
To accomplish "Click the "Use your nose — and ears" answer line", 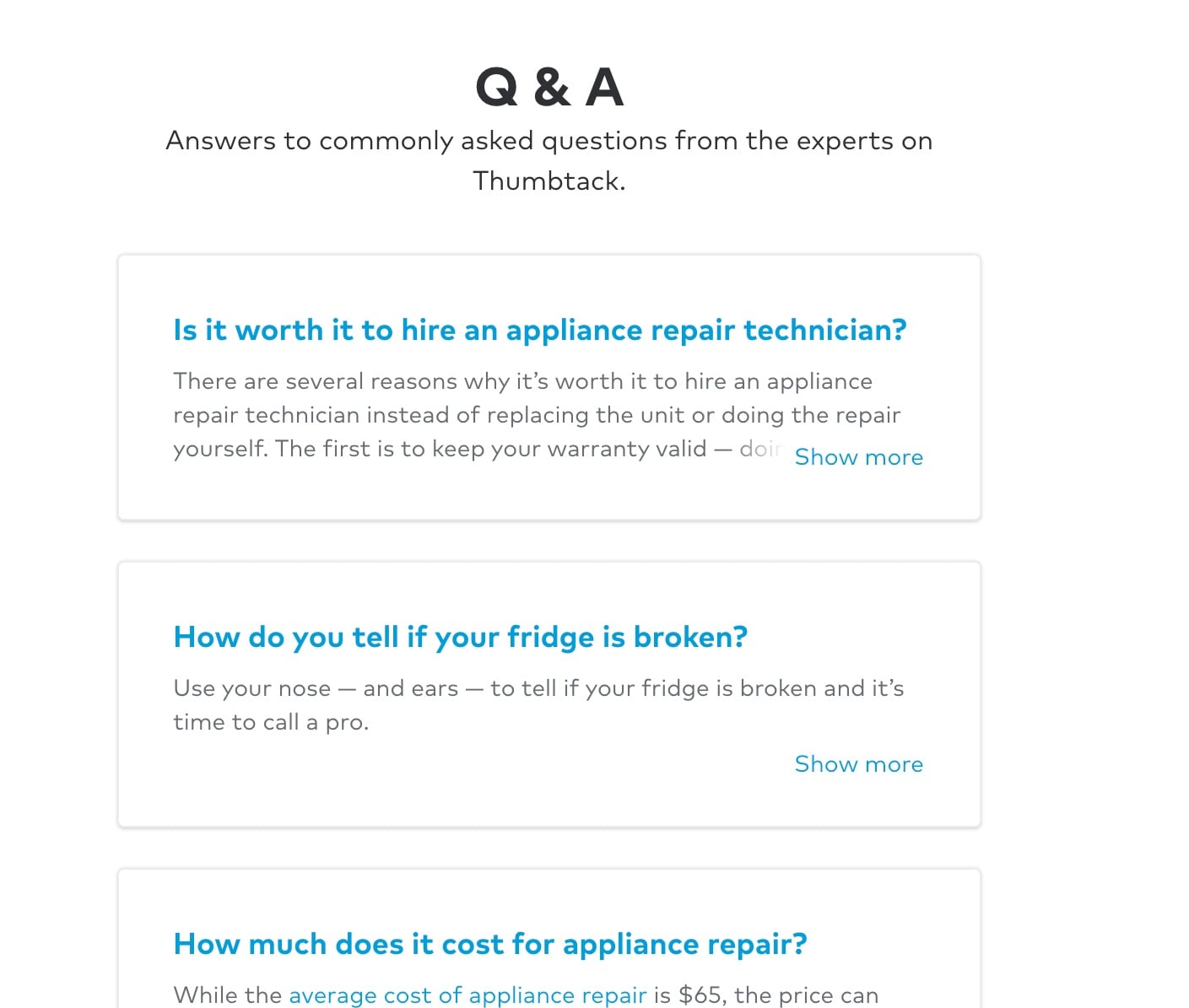I will click(x=538, y=688).
